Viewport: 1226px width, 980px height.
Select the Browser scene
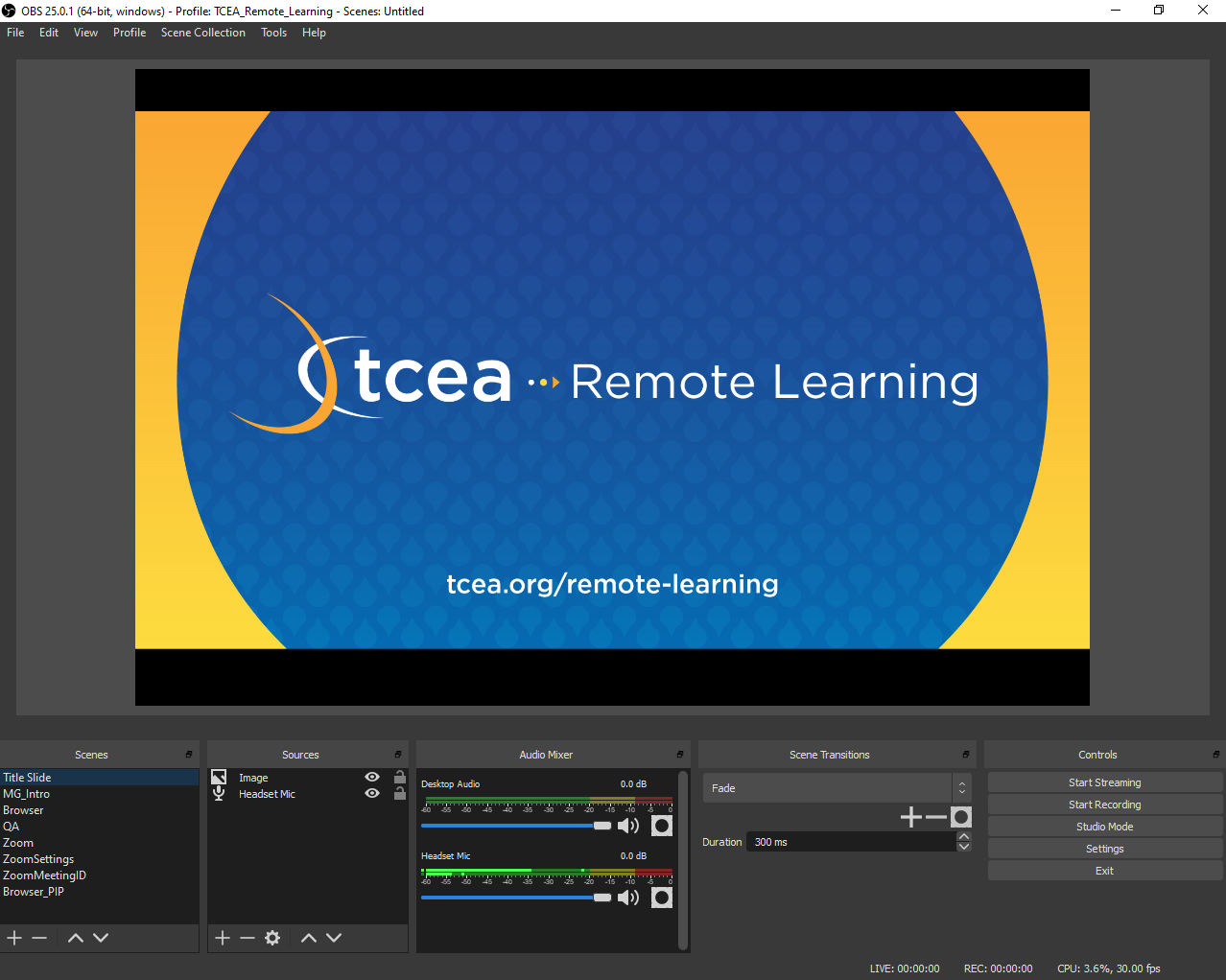click(x=100, y=810)
